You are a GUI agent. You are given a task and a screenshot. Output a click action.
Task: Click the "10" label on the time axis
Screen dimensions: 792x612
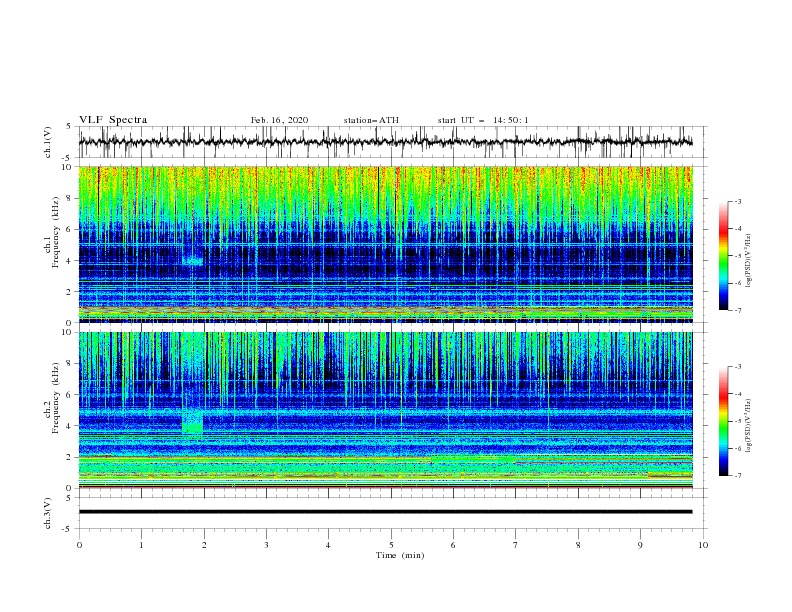[703, 545]
